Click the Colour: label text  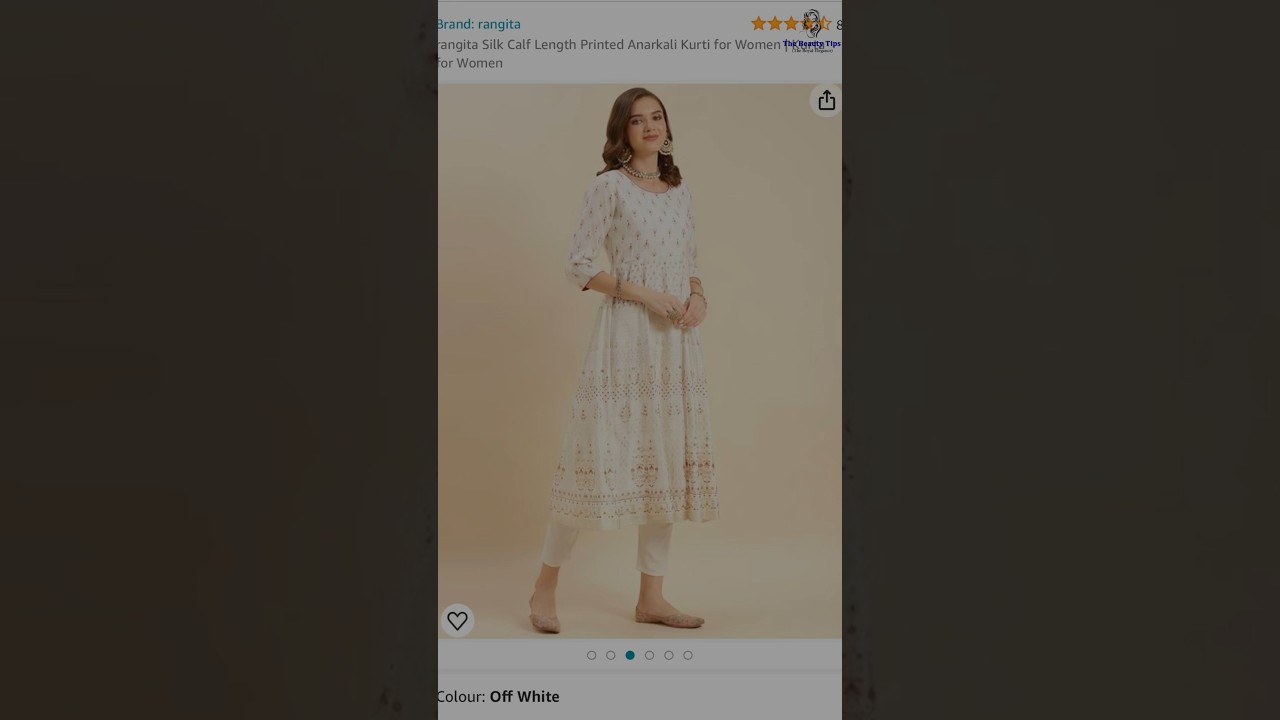coord(461,696)
